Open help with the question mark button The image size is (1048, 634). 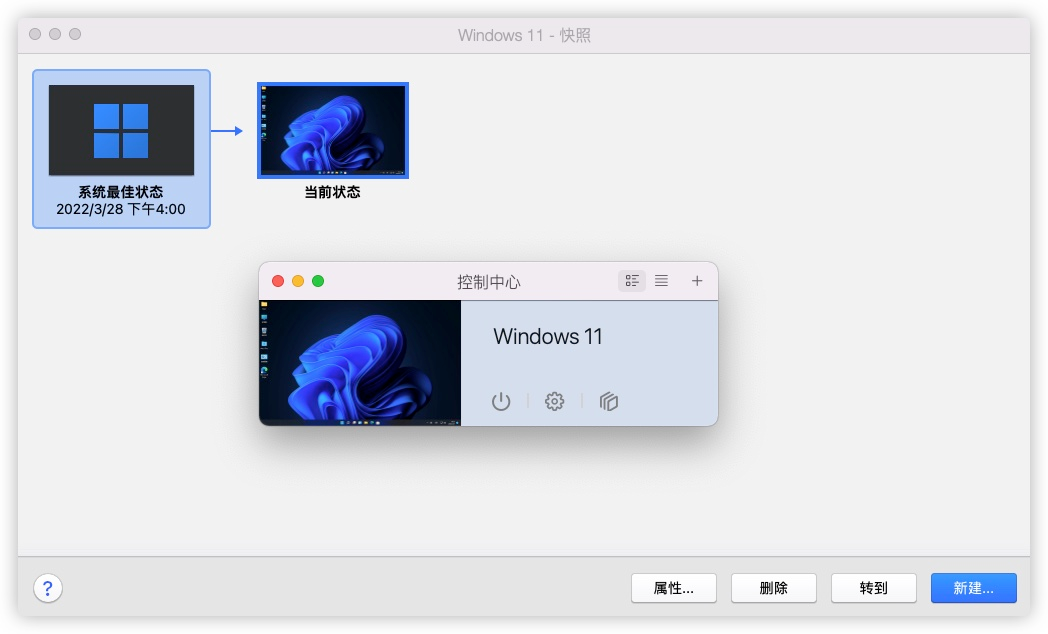click(47, 589)
